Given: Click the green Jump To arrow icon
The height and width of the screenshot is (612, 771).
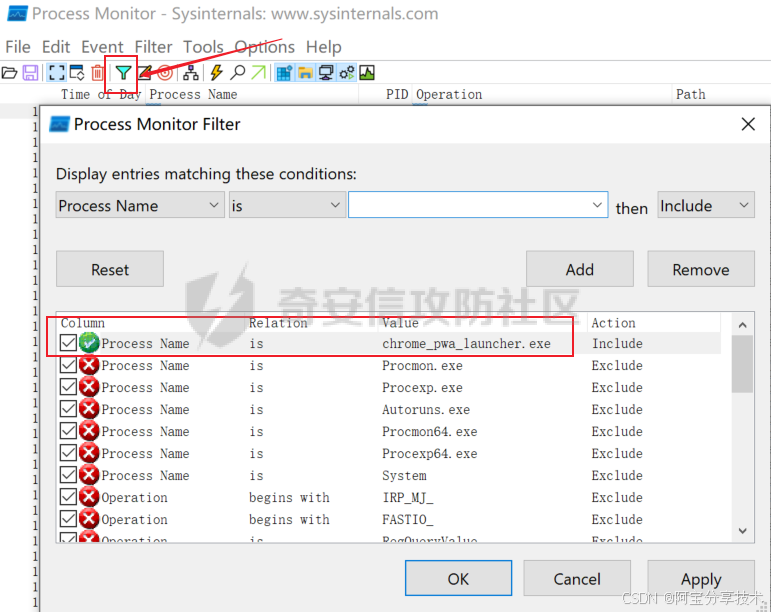Looking at the screenshot, I should point(259,73).
